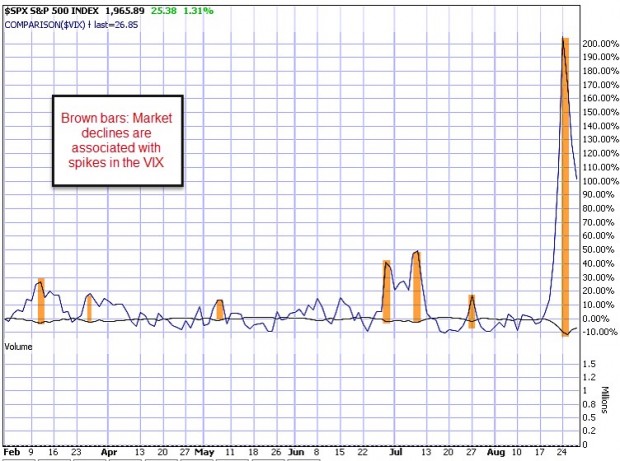Click the 0.2 volume axis label
Viewport: 620px width, 461px height.
[589, 431]
